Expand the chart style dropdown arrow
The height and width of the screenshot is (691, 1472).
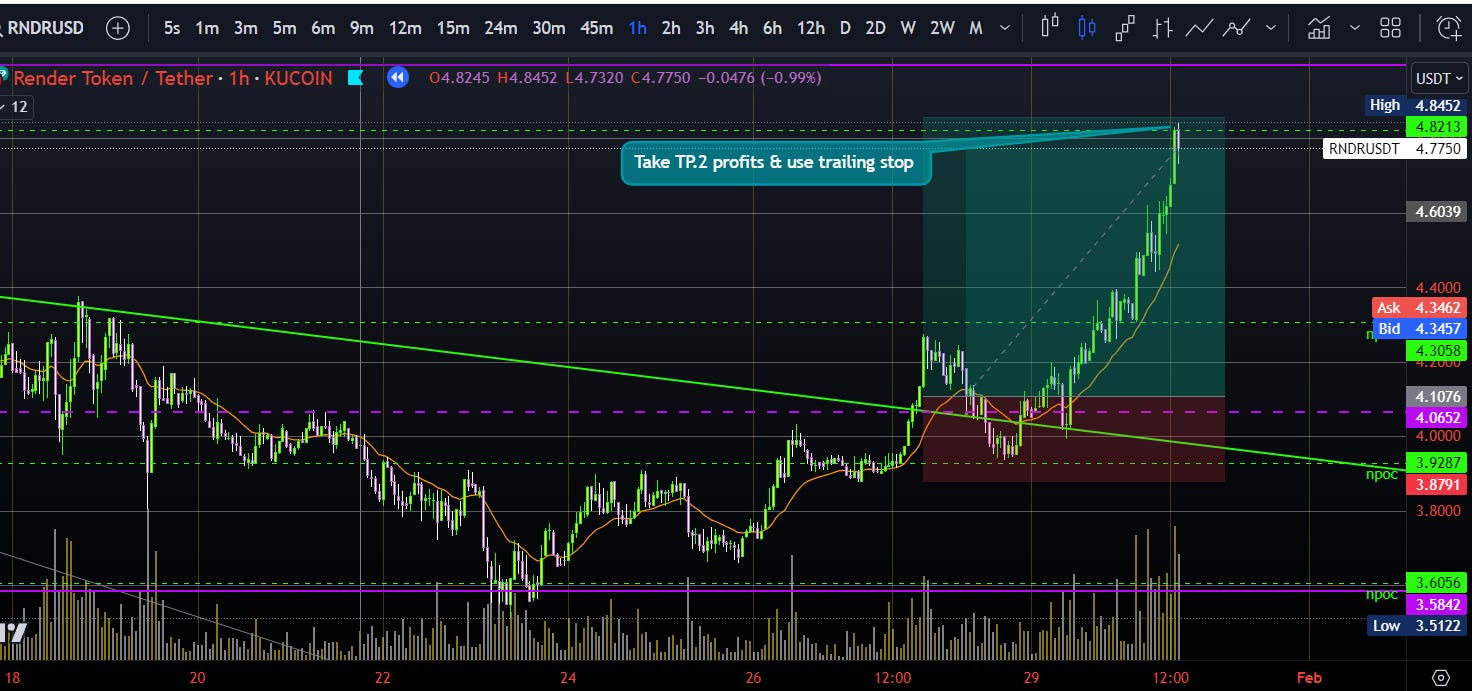1271,28
